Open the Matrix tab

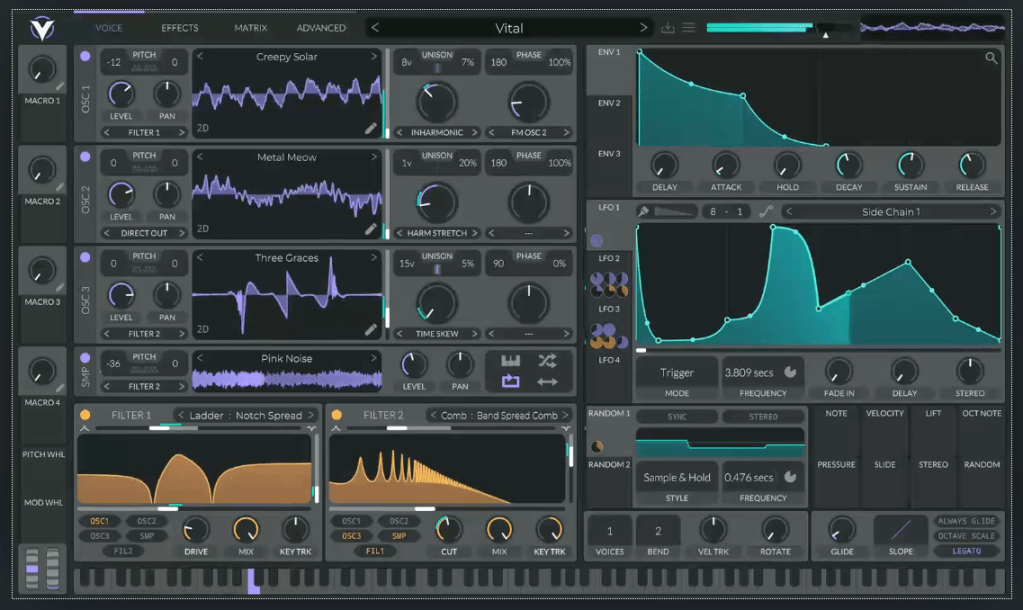(250, 28)
